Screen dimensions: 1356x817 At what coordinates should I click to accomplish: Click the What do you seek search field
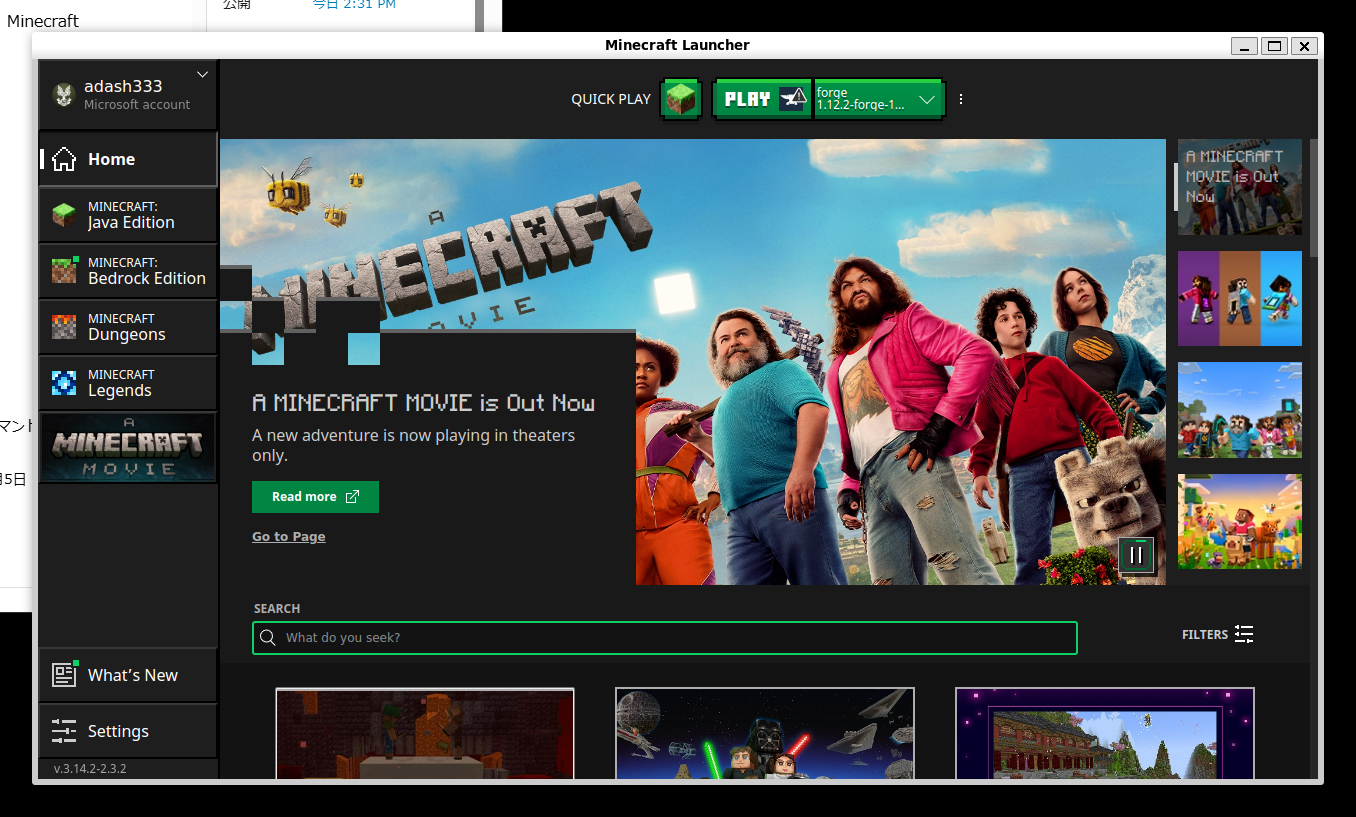(x=665, y=638)
